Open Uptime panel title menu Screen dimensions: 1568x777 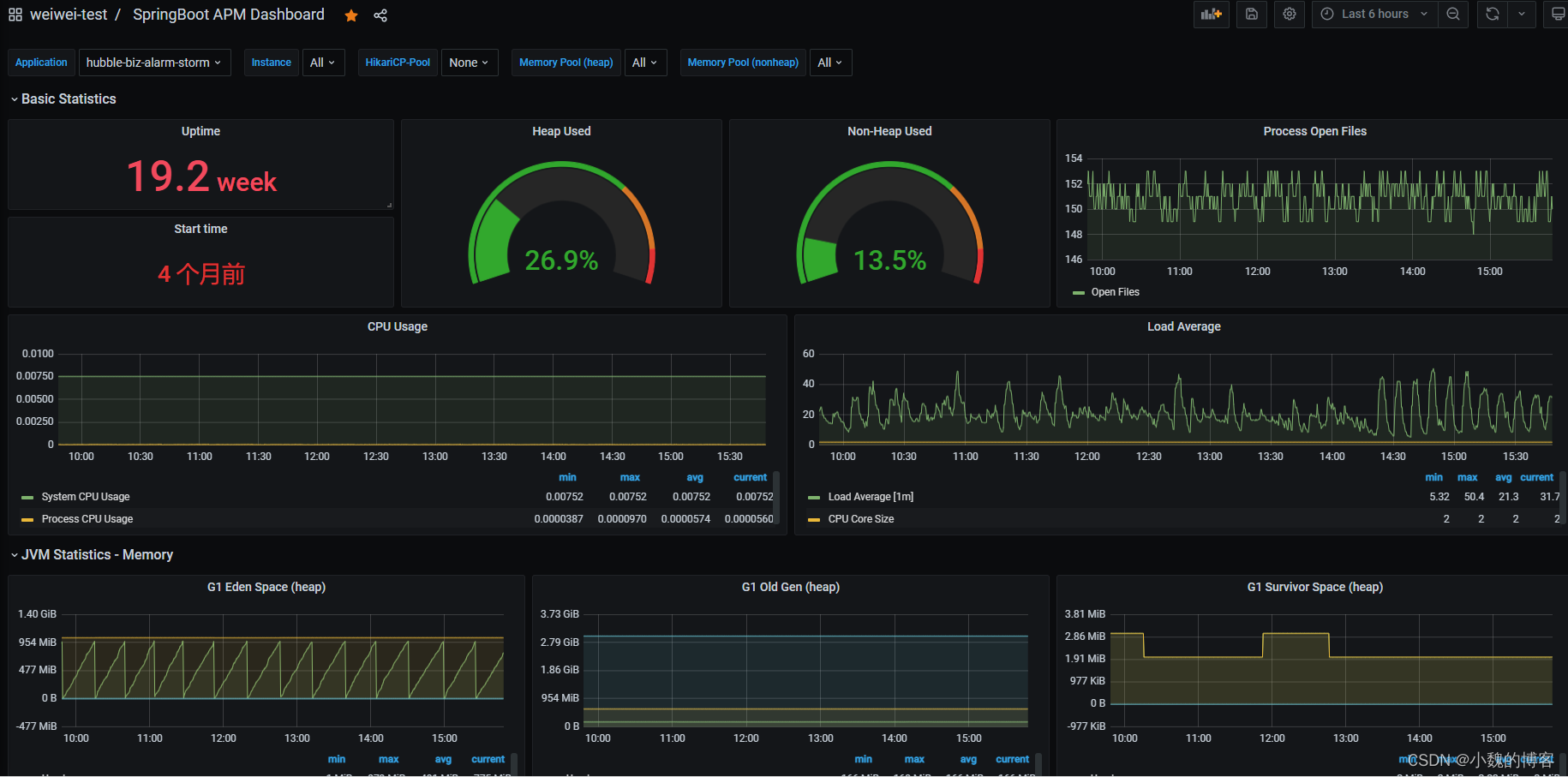pyautogui.click(x=200, y=131)
